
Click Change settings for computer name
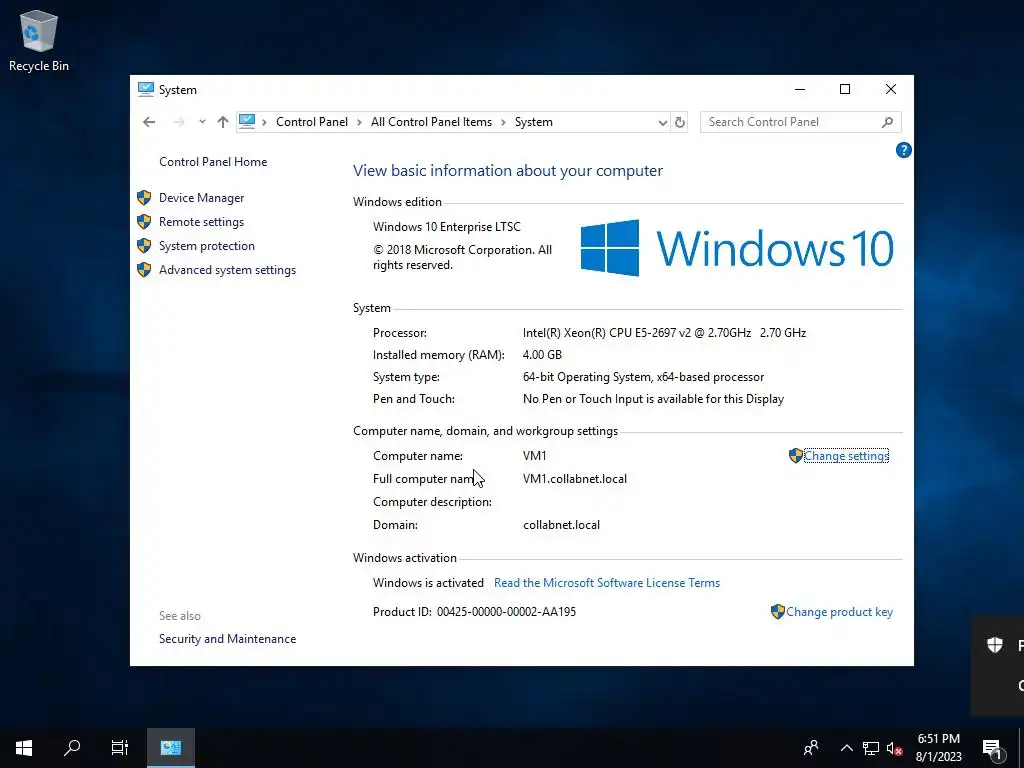[x=846, y=456]
